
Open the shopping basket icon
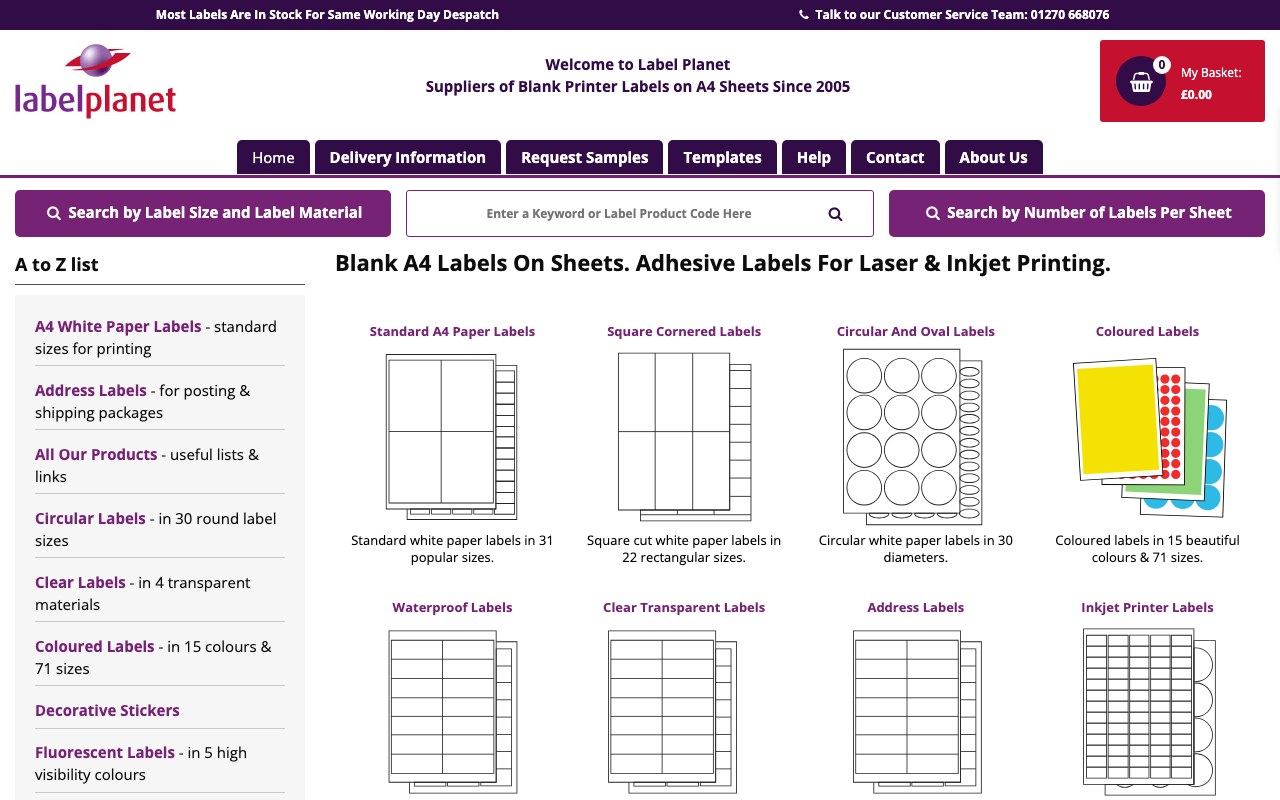pyautogui.click(x=1141, y=82)
